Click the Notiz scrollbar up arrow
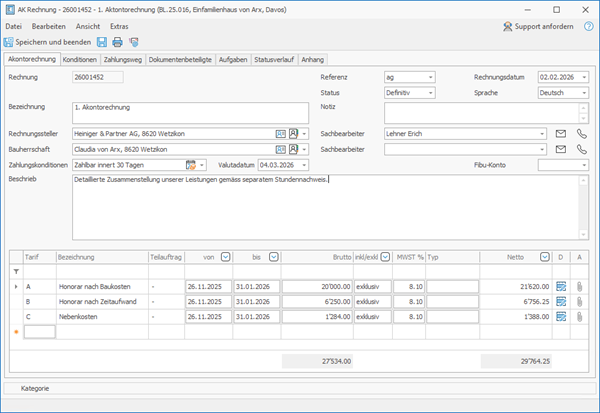 click(x=583, y=108)
